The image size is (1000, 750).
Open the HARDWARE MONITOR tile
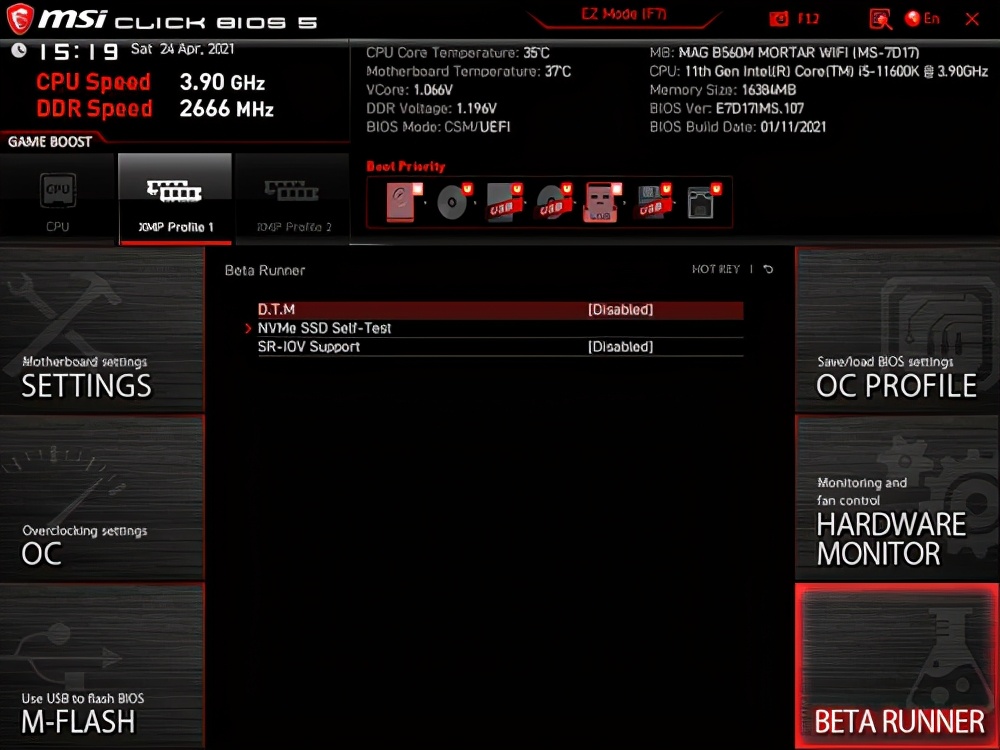tap(897, 498)
